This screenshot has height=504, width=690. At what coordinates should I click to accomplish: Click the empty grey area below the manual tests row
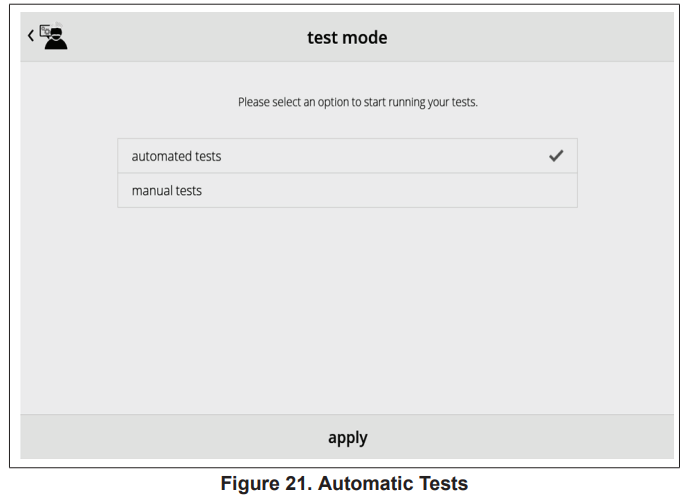347,300
